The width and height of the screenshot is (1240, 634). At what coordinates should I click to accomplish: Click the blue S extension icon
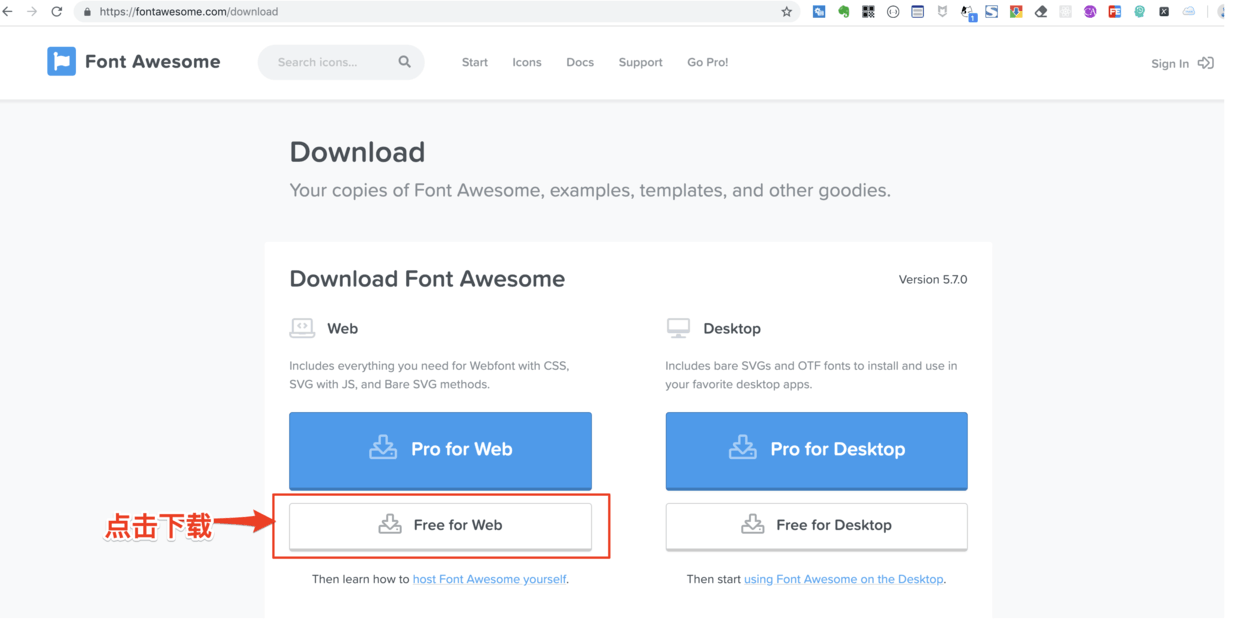[991, 12]
